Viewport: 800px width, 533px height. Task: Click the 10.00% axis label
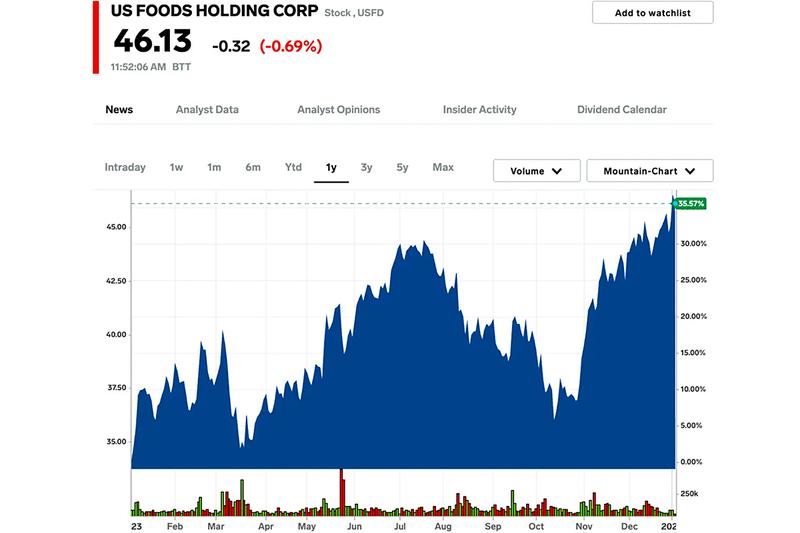[693, 389]
